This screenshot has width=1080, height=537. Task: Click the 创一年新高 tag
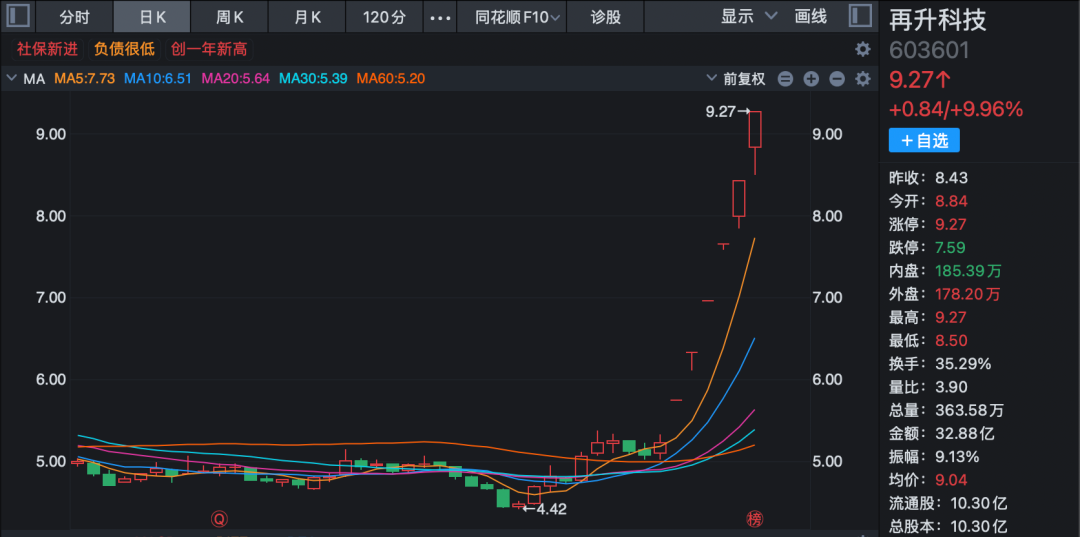point(208,49)
